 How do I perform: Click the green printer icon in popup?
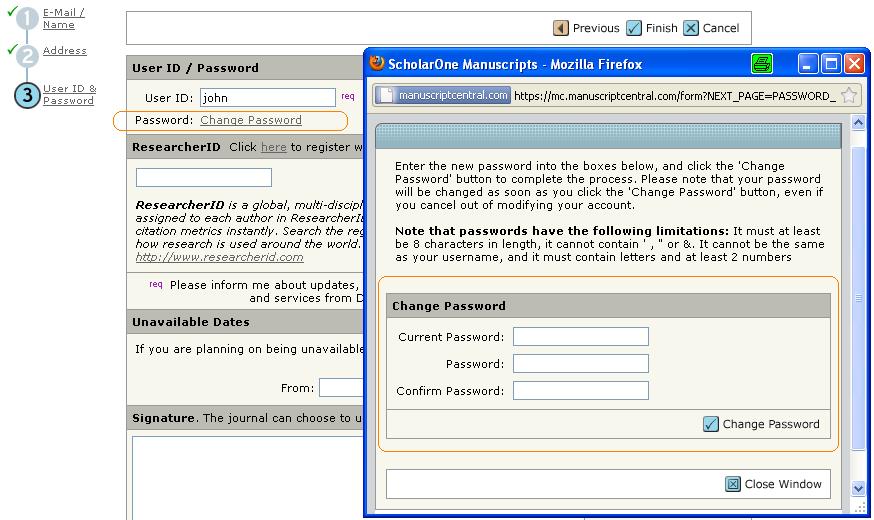coord(762,64)
